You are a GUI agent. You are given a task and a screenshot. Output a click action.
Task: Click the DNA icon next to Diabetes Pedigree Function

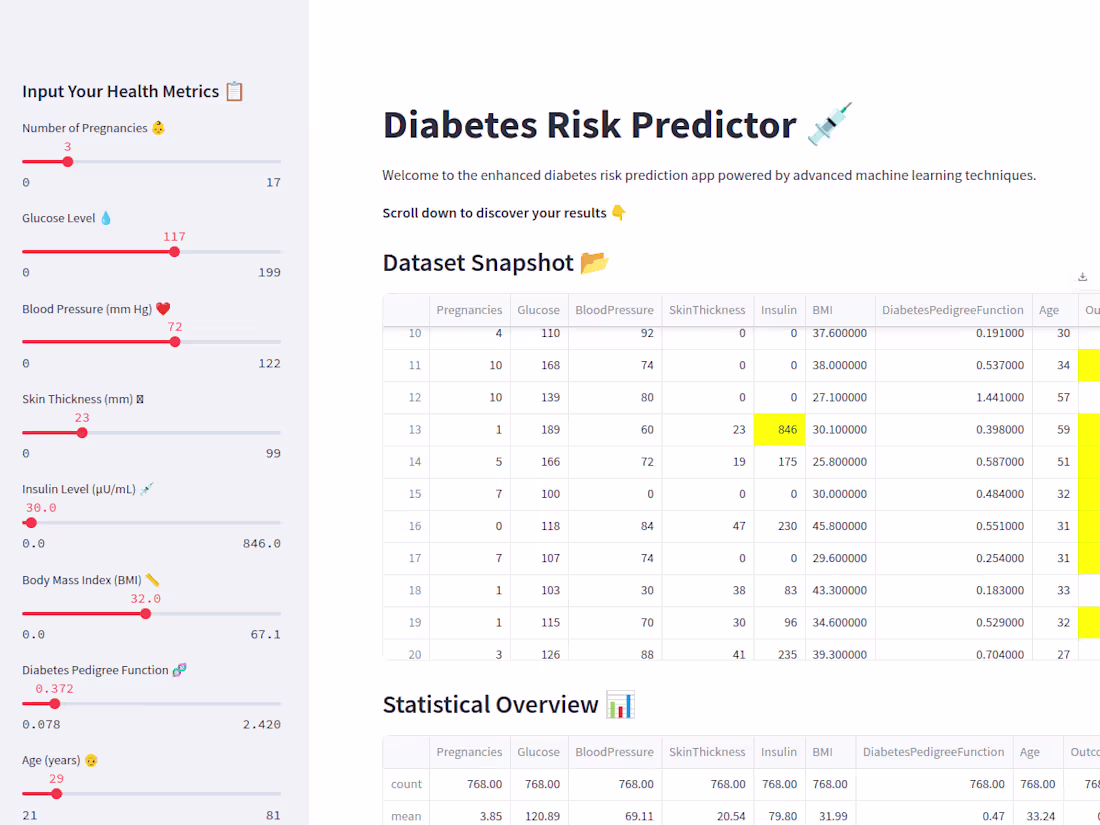tap(181, 669)
